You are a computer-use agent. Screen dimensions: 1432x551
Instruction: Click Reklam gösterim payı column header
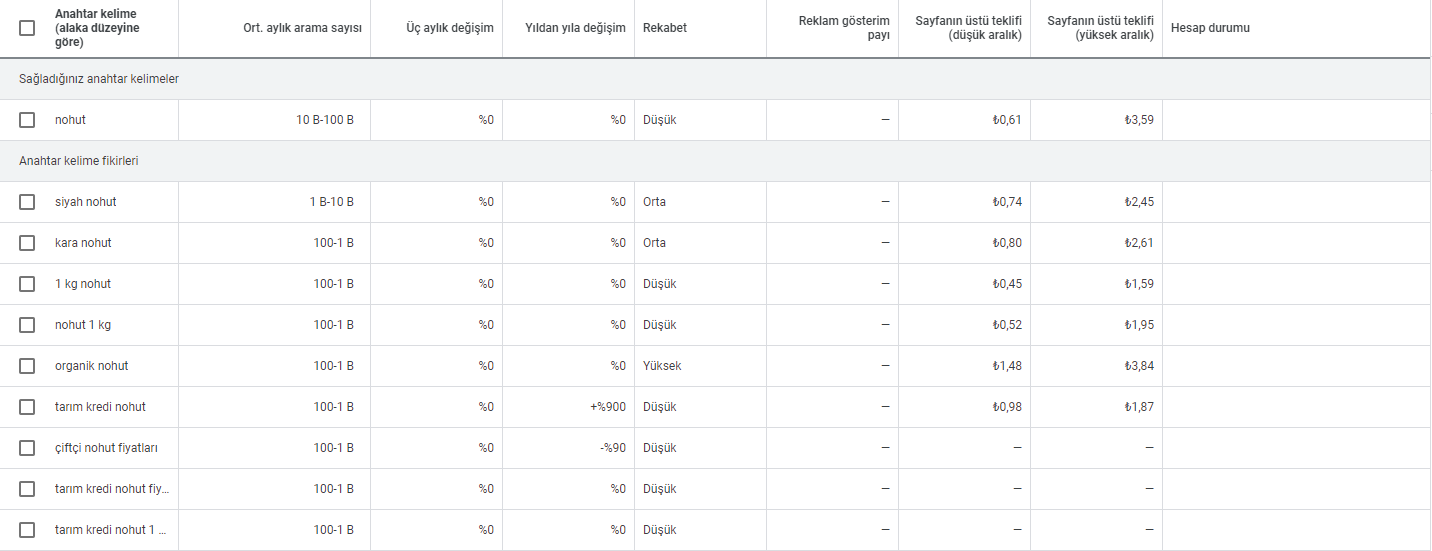click(x=844, y=28)
